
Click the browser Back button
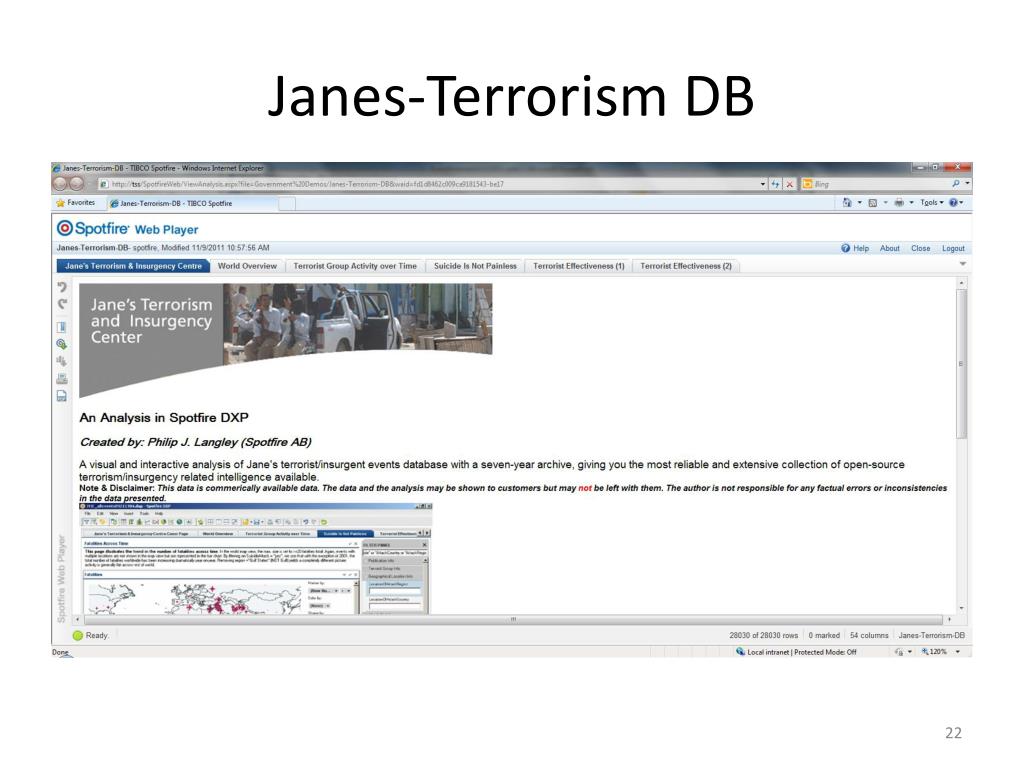click(60, 184)
